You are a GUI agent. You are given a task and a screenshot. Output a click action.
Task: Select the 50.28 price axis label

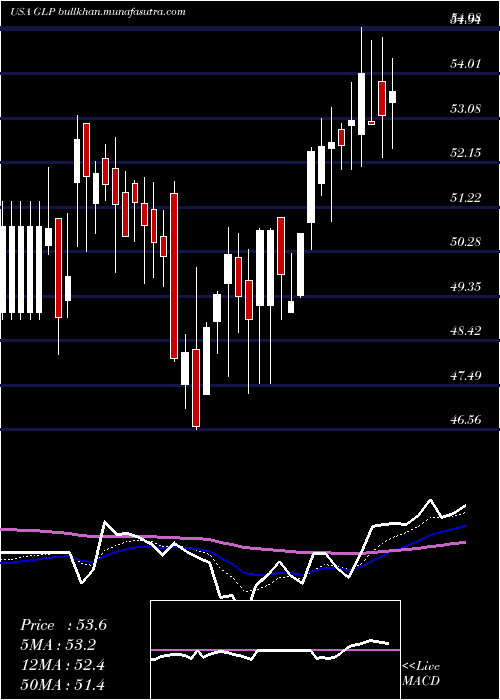coord(466,242)
